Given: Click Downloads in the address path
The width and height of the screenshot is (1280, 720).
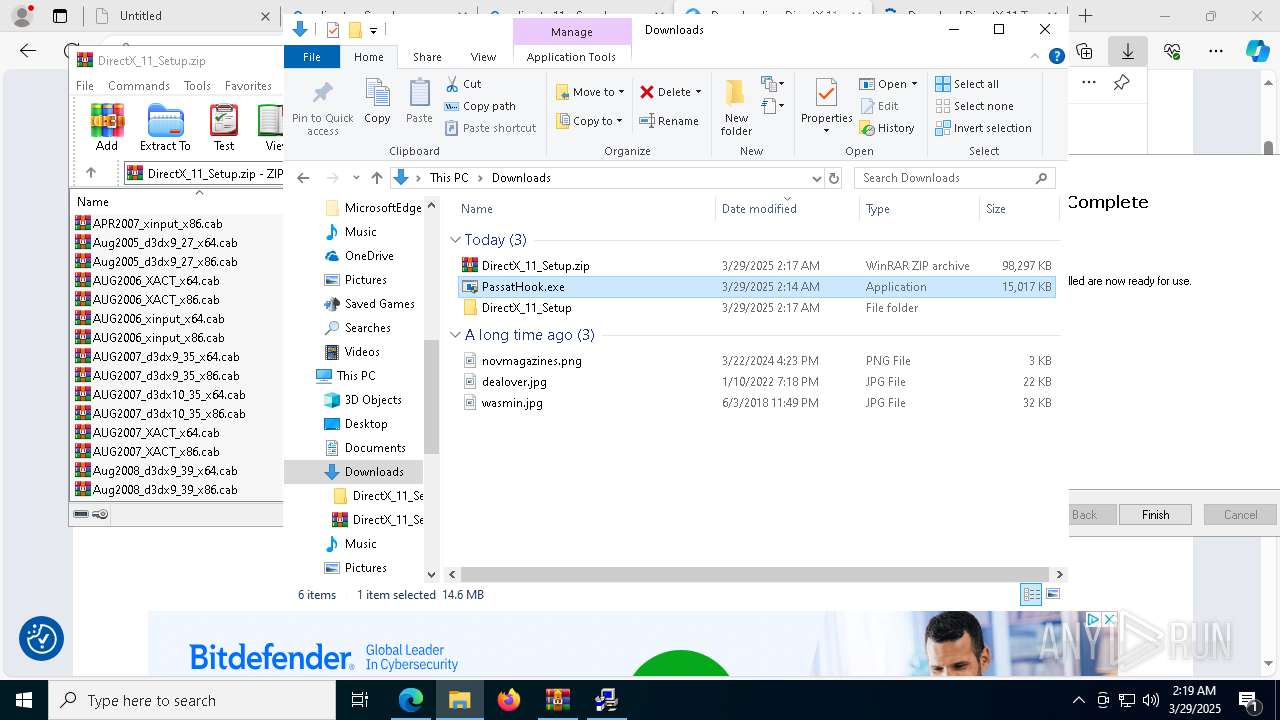Looking at the screenshot, I should coord(521,178).
